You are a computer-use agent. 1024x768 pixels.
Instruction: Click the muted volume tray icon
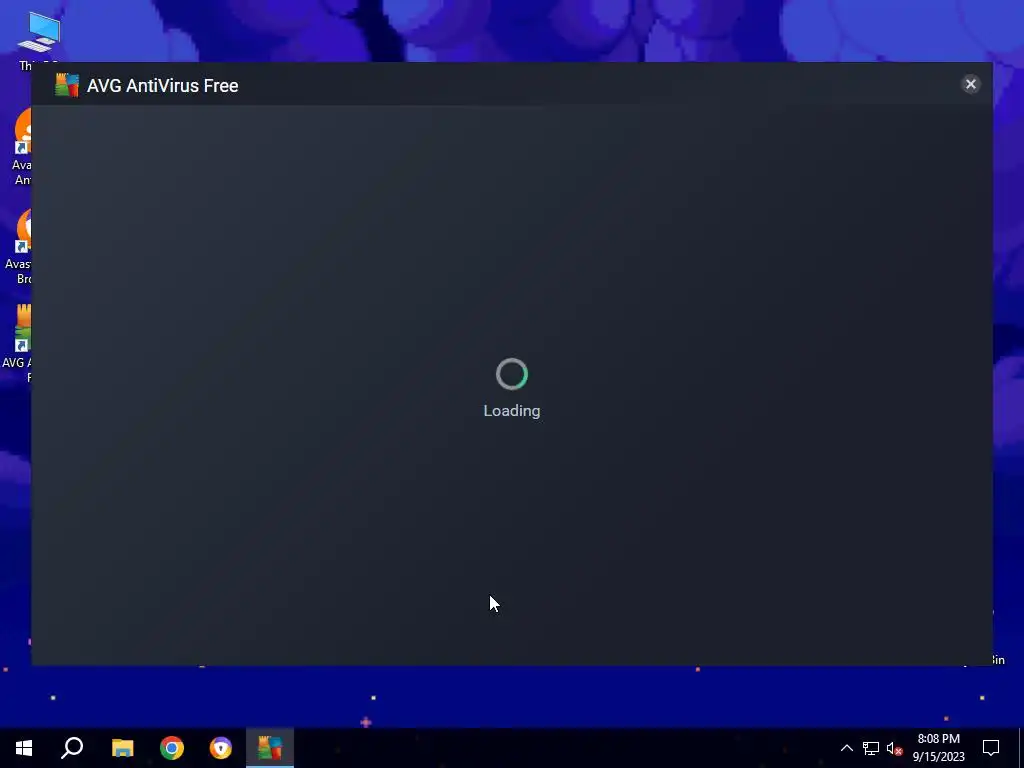(894, 748)
